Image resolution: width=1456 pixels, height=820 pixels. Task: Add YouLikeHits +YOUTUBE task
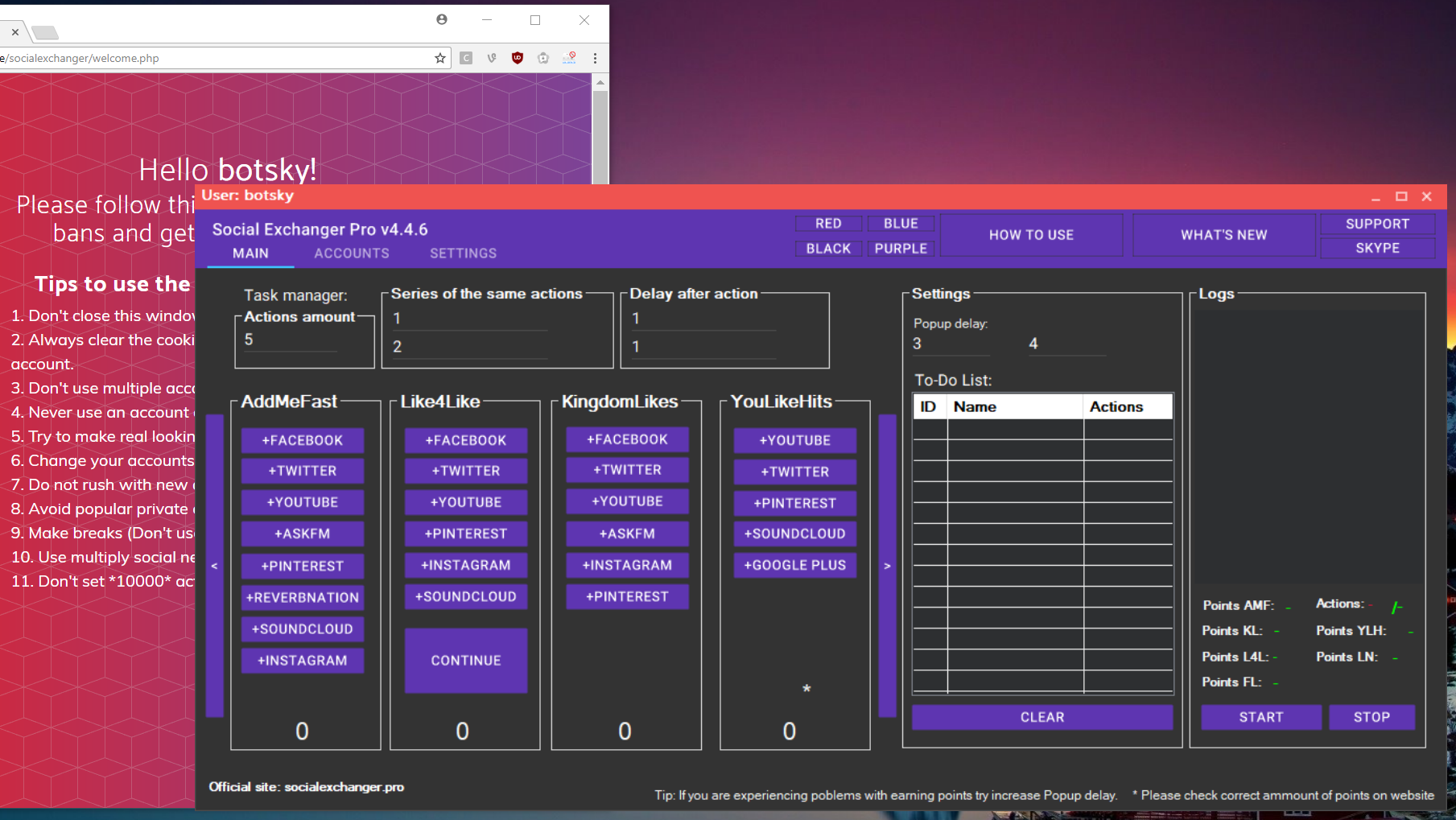click(795, 440)
